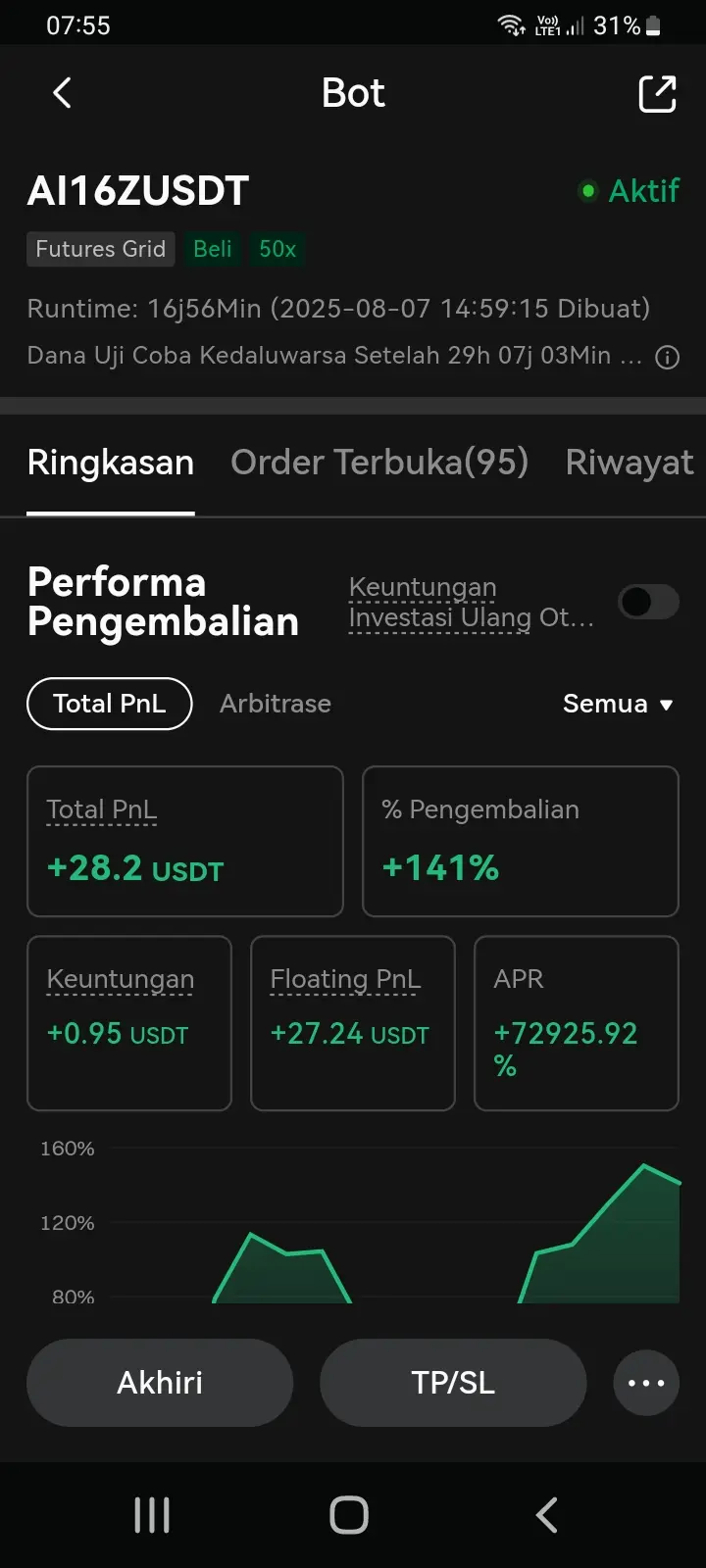This screenshot has width=706, height=1568.
Task: Toggle Keuntungan Investasi Ulang switch
Action: pos(648,602)
